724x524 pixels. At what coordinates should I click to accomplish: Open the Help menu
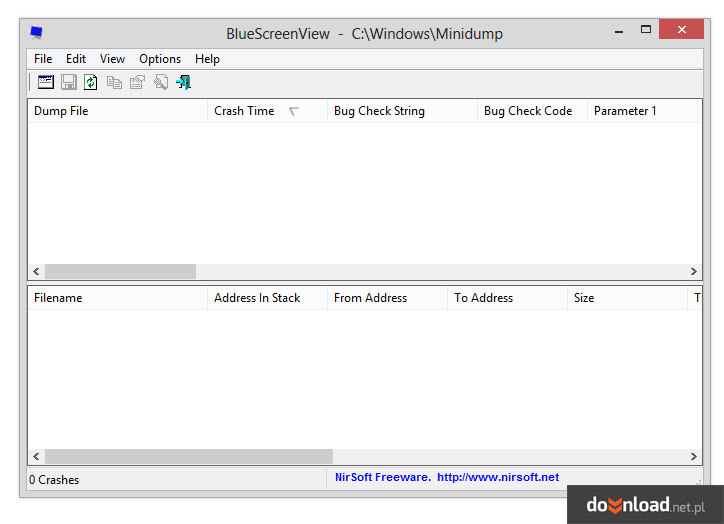click(x=207, y=59)
